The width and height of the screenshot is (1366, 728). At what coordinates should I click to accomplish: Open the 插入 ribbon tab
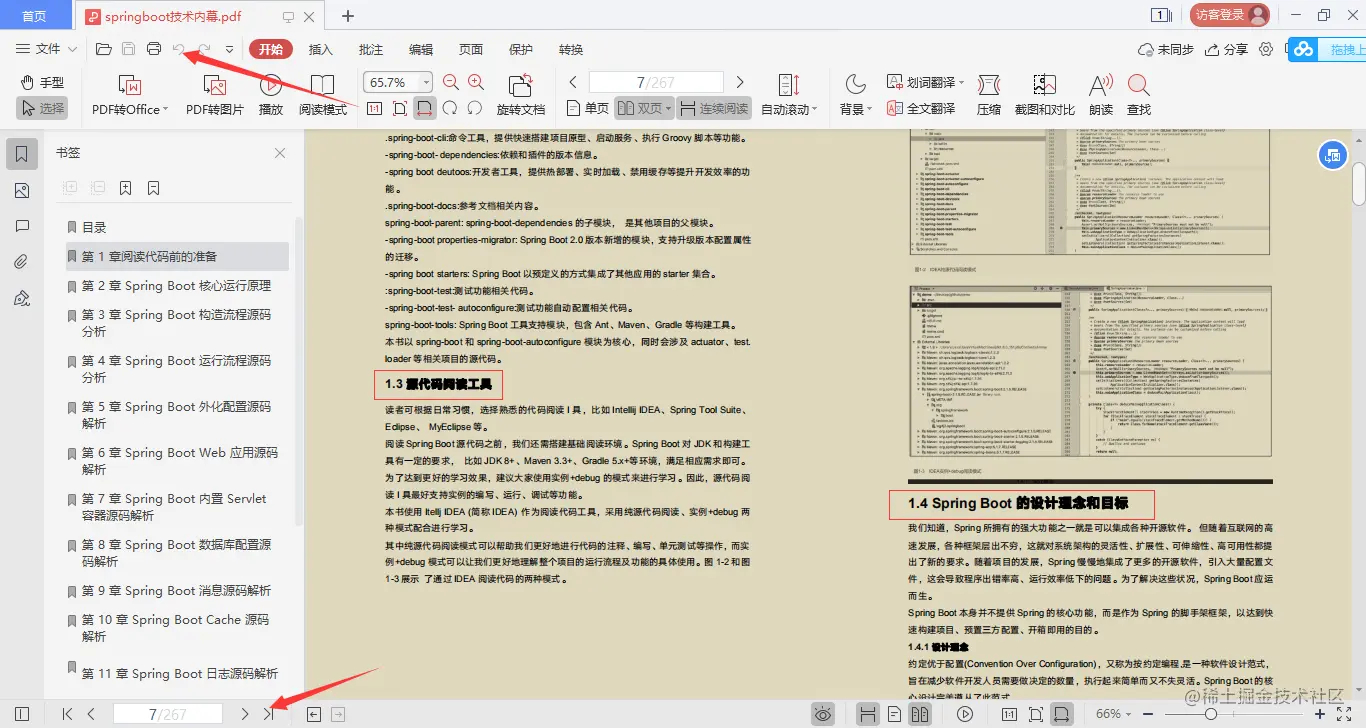321,48
